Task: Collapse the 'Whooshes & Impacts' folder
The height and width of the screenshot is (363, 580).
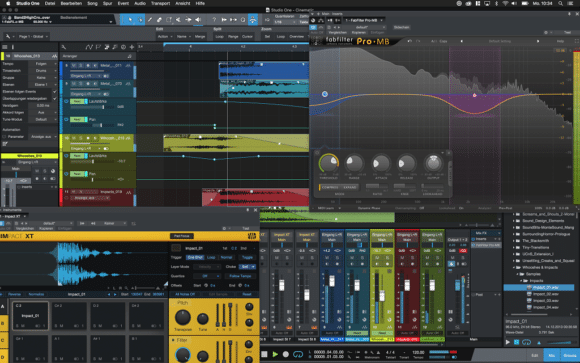Action: pos(514,268)
